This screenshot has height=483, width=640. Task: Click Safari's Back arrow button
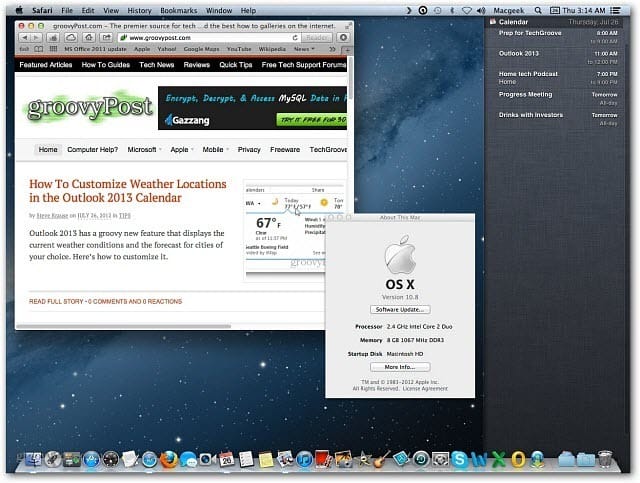coord(24,38)
